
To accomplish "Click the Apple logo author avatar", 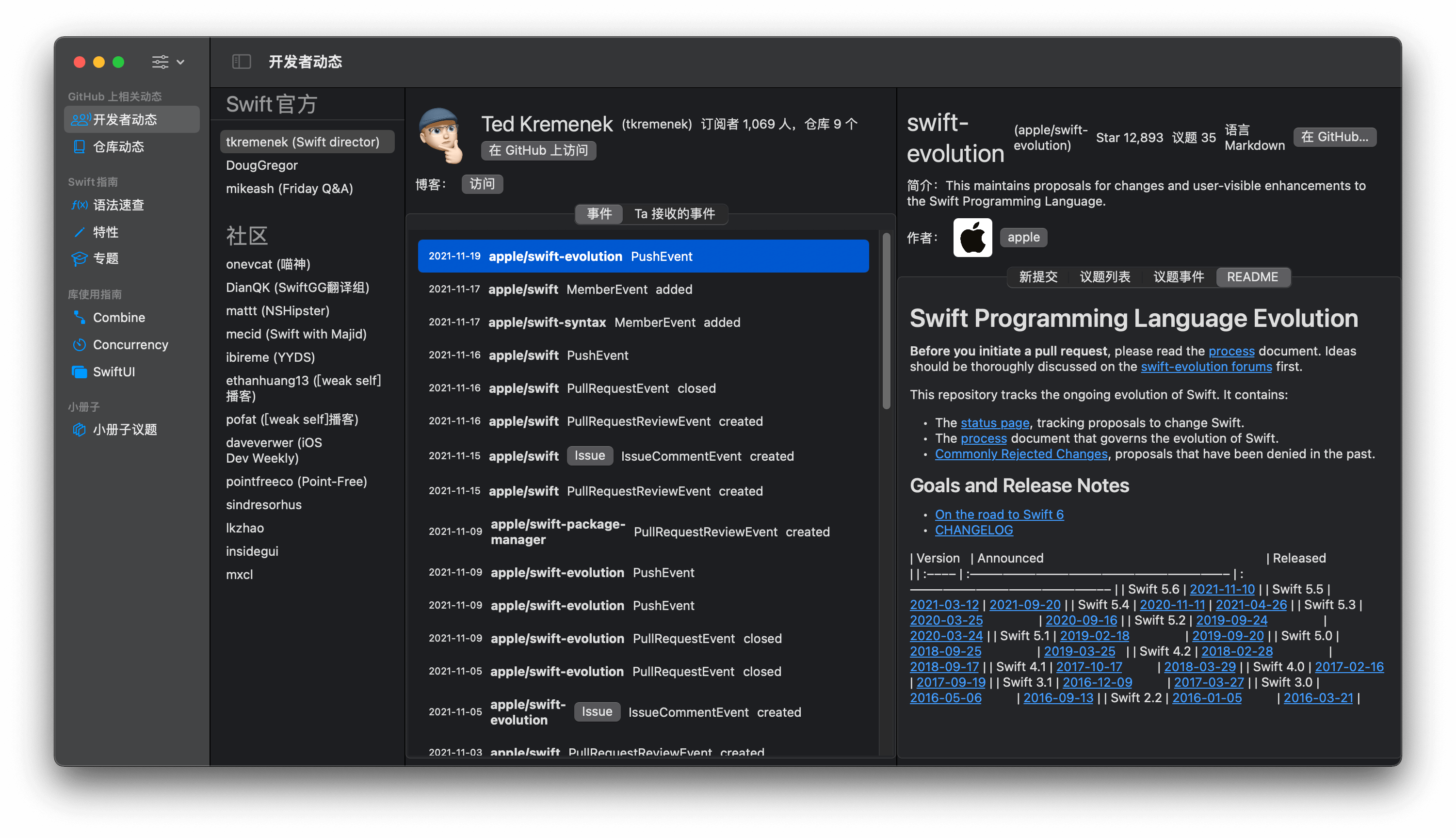I will click(x=972, y=237).
